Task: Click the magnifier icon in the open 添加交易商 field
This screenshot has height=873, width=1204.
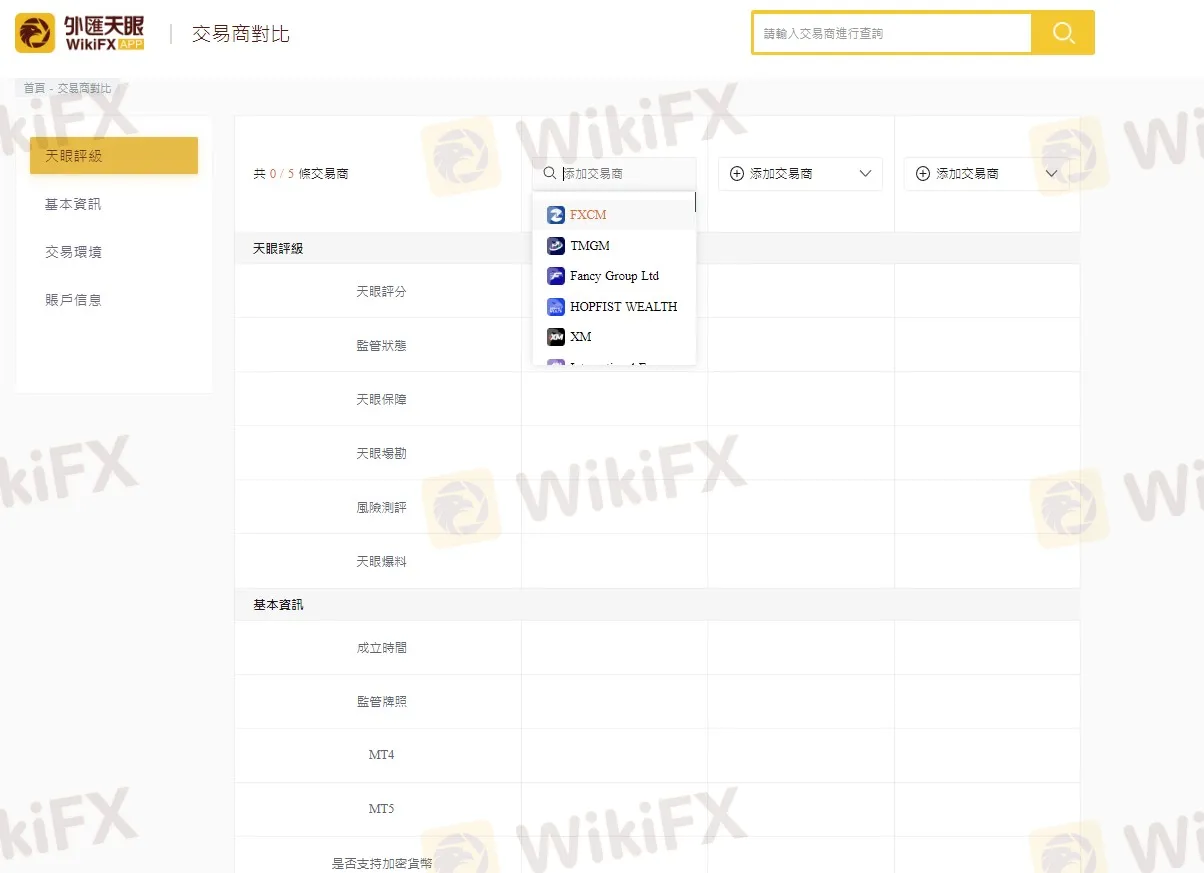Action: [550, 173]
